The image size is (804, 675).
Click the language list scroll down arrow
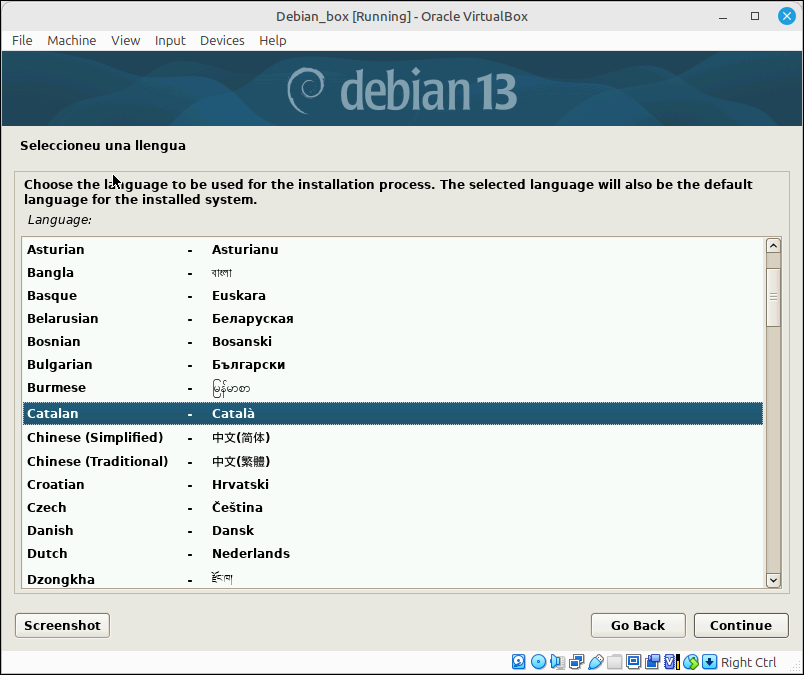pos(773,580)
